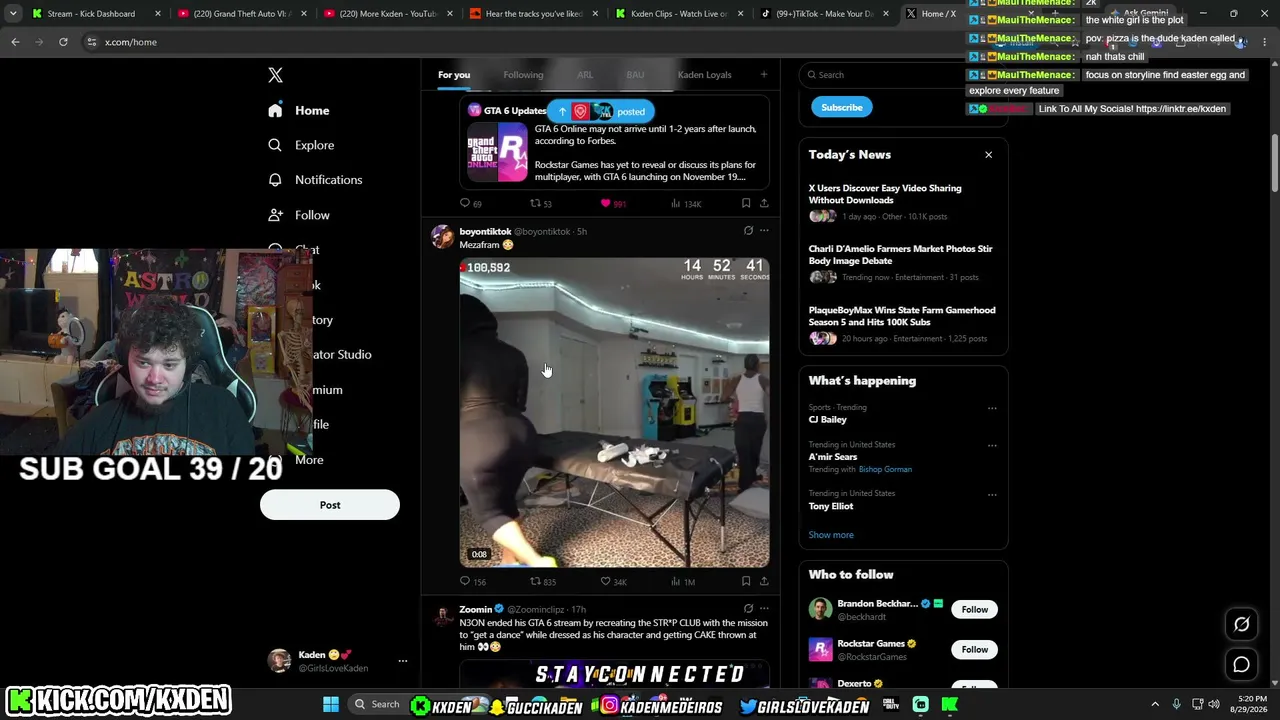Open the Bishop Gorman trending link
This screenshot has height=720, width=1280.
[885, 469]
